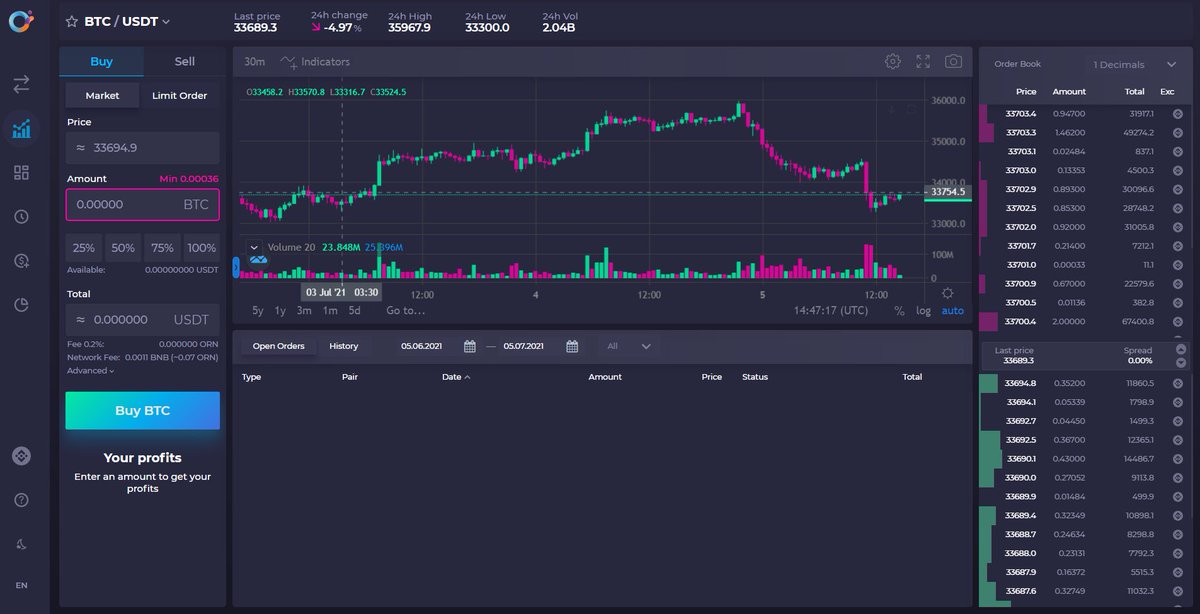Click the Buy BTC button
Screen dimensions: 1200x614
[x=143, y=411]
